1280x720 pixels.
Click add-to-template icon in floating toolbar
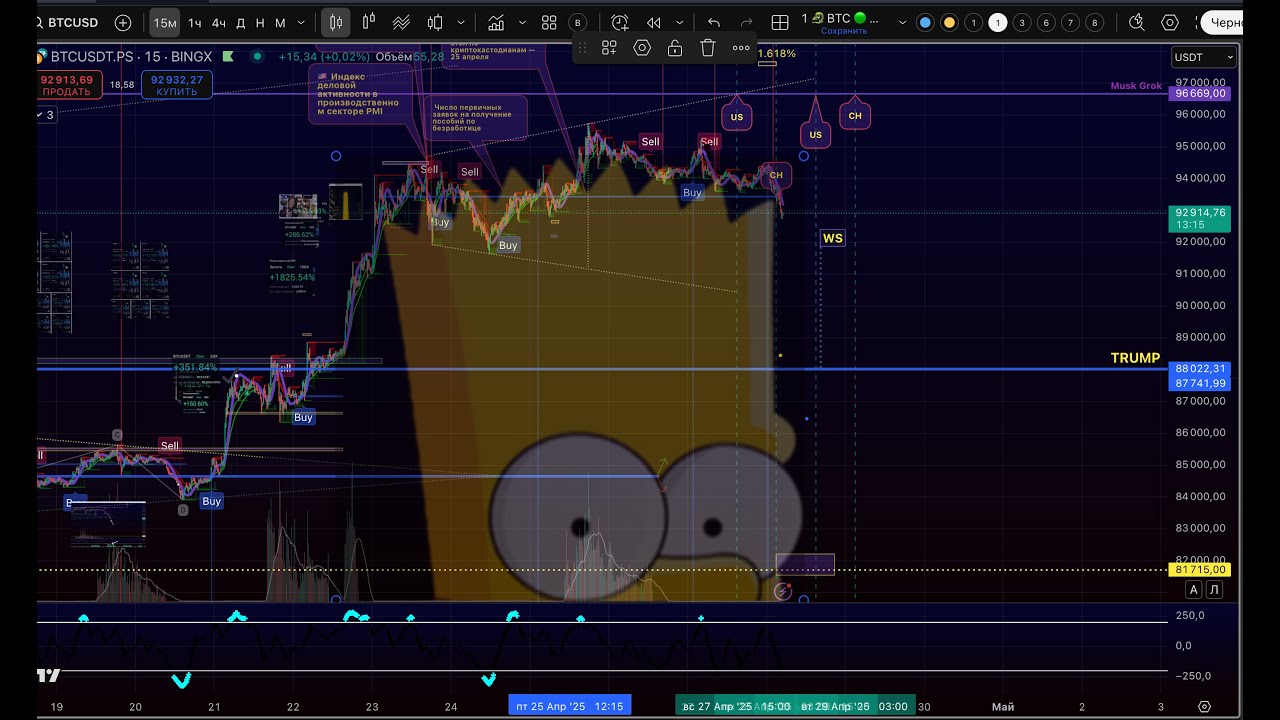pos(609,47)
